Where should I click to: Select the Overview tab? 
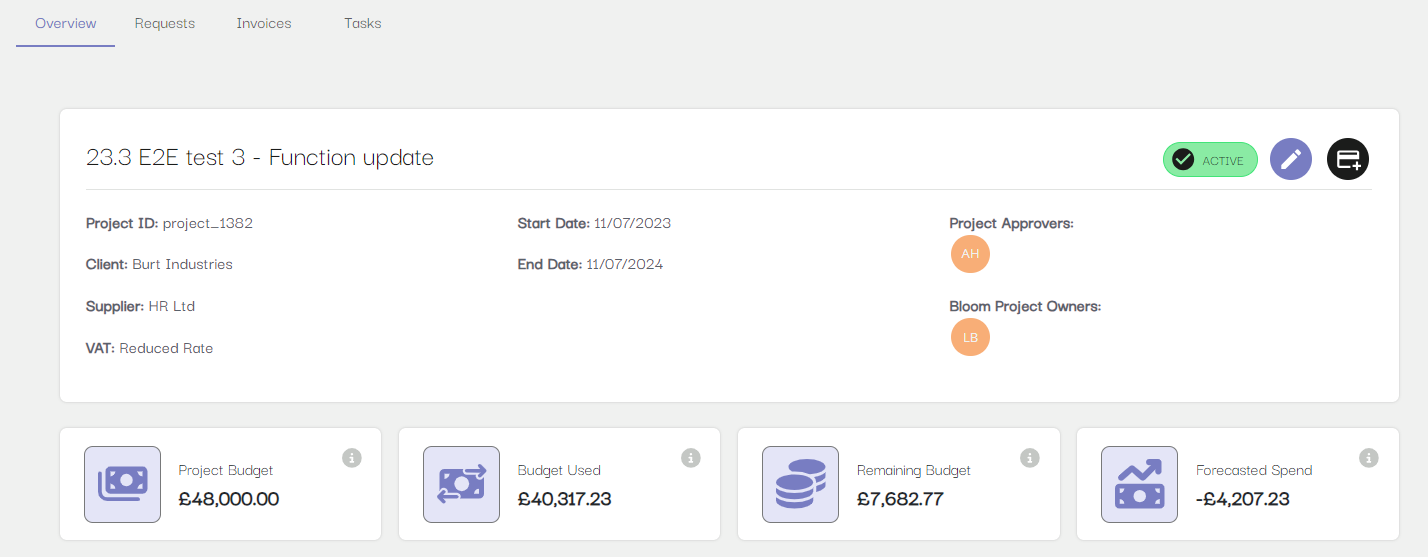click(x=66, y=23)
